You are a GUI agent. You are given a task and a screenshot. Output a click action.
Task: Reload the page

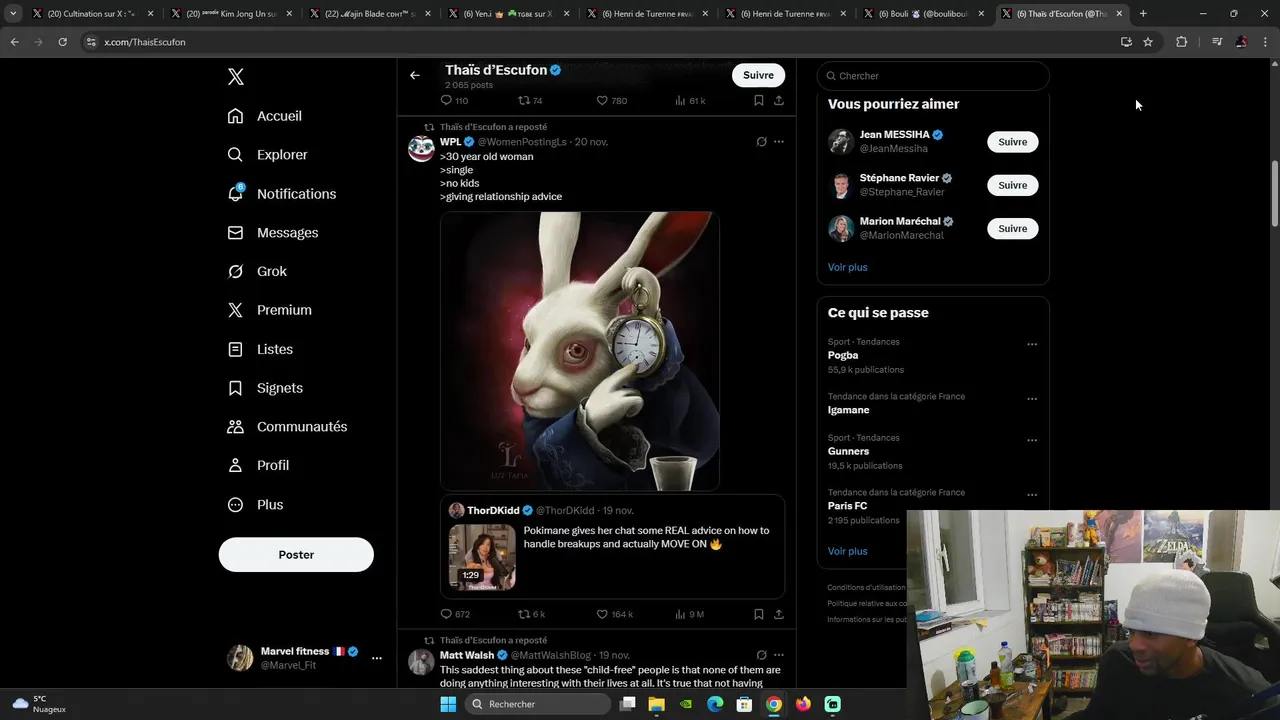(62, 42)
